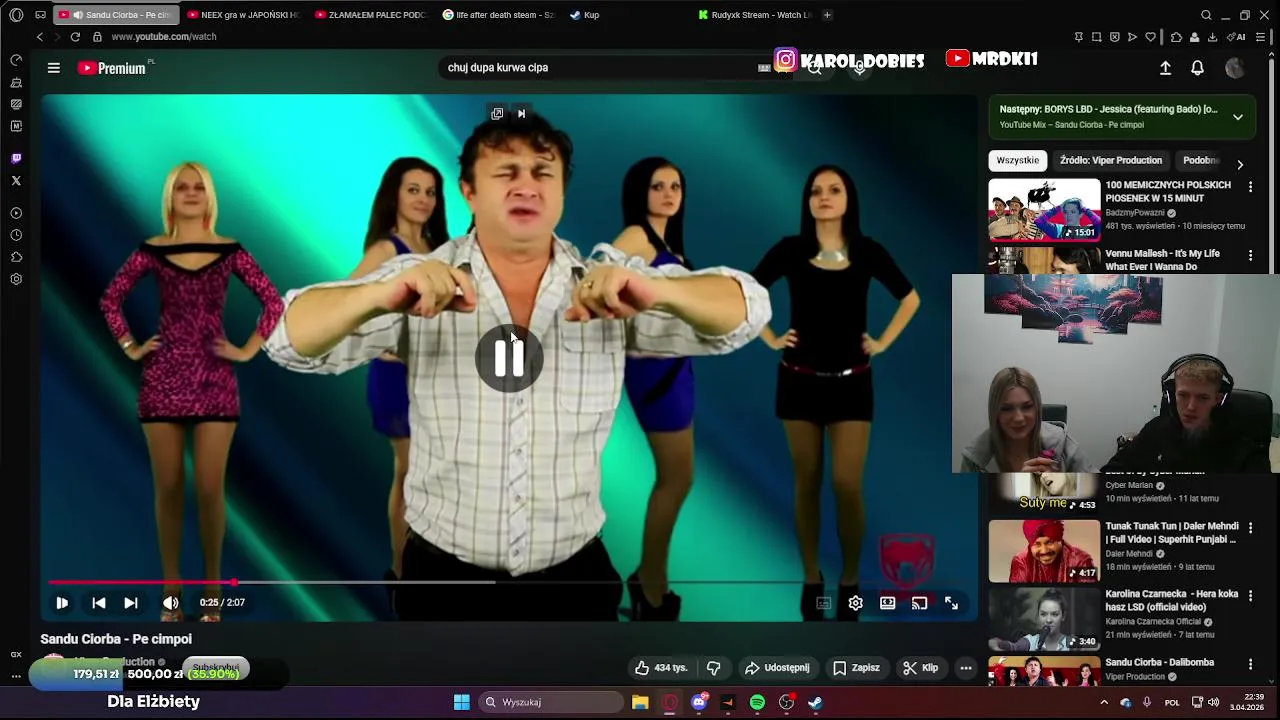Play the paused video
The width and height of the screenshot is (1280, 720).
(x=62, y=603)
